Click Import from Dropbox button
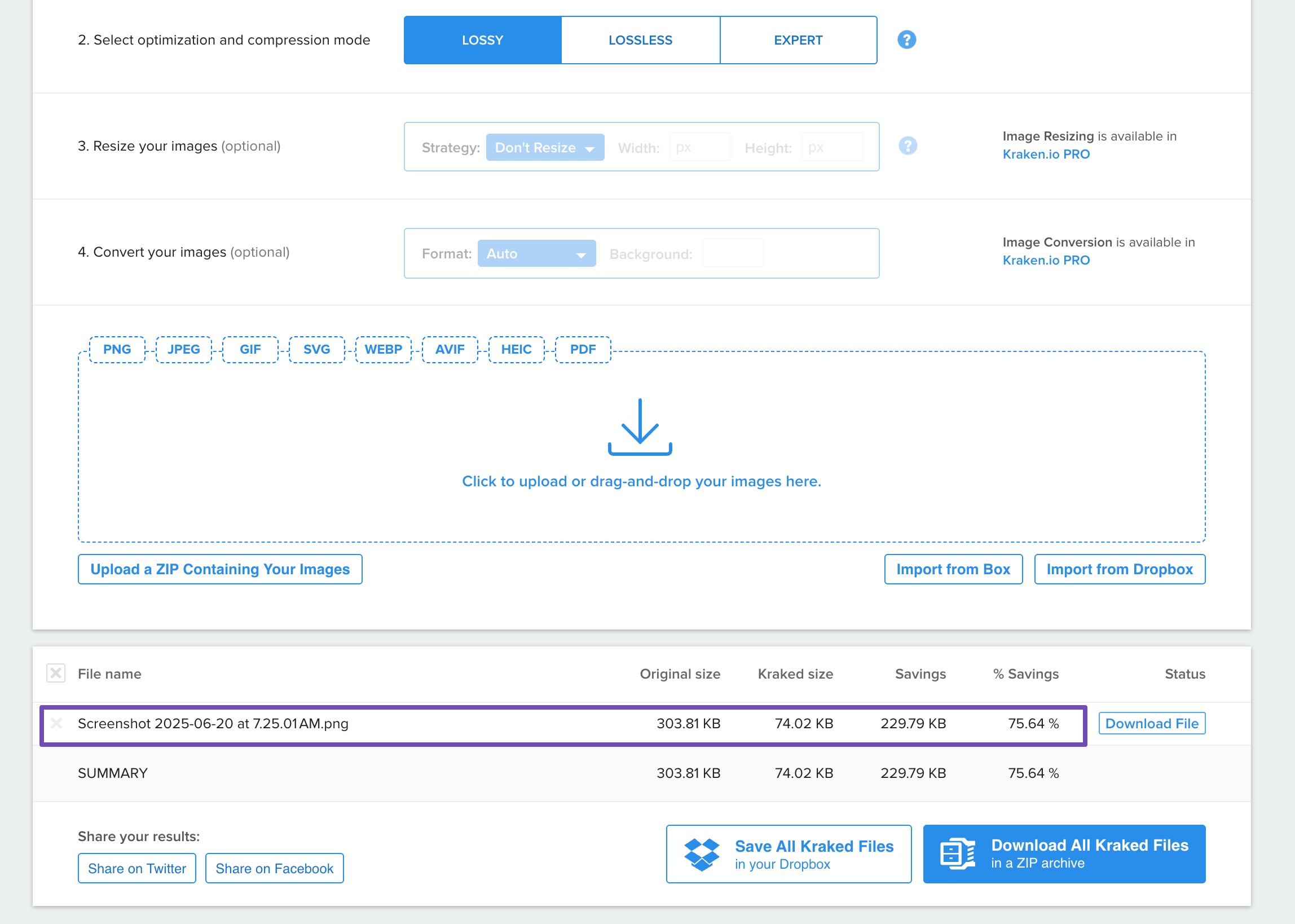 pos(1118,569)
